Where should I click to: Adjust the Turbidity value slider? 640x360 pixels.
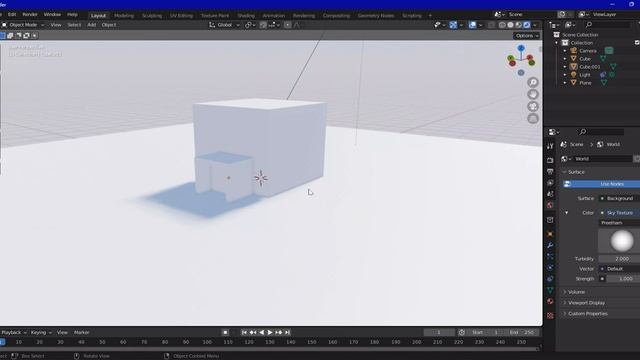tap(619, 259)
